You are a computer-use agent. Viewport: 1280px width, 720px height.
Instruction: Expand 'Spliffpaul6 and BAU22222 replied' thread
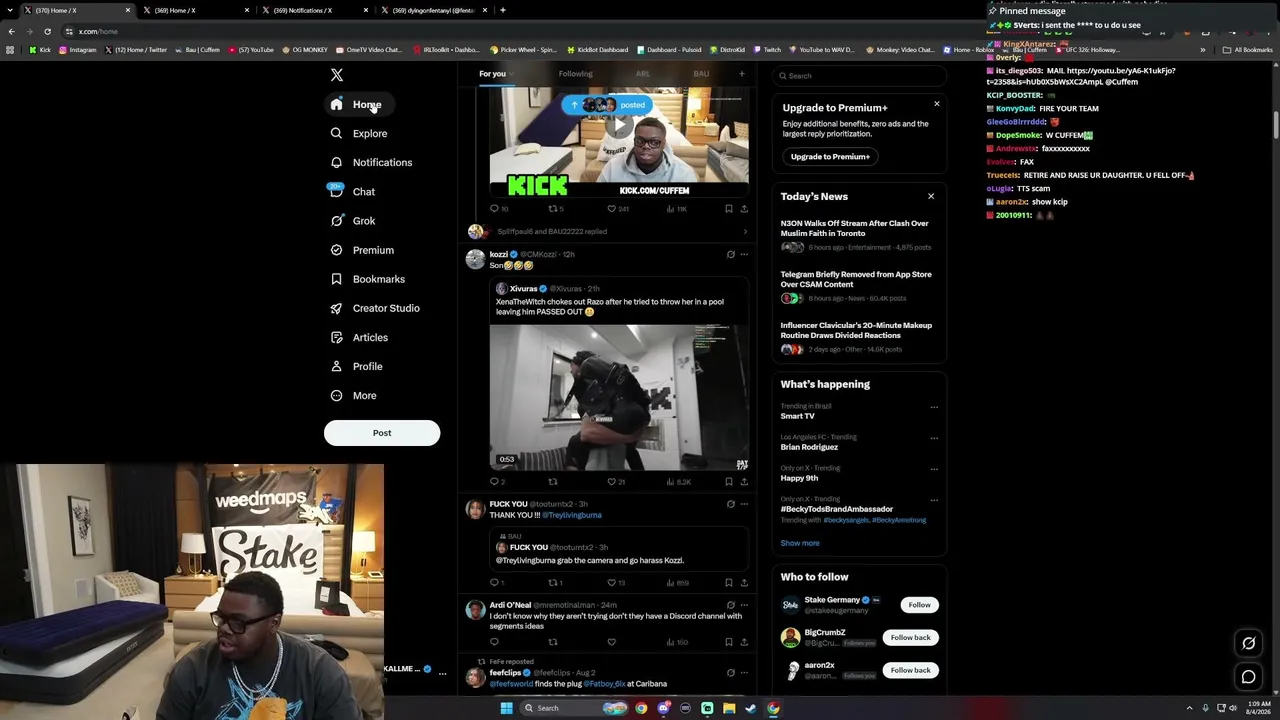click(608, 232)
